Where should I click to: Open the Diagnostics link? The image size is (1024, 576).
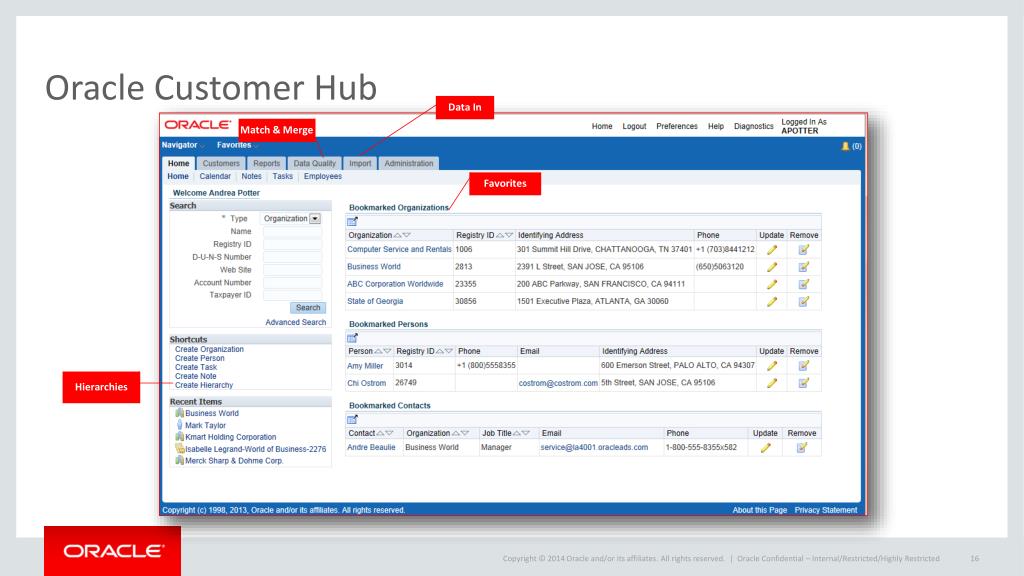coord(754,126)
